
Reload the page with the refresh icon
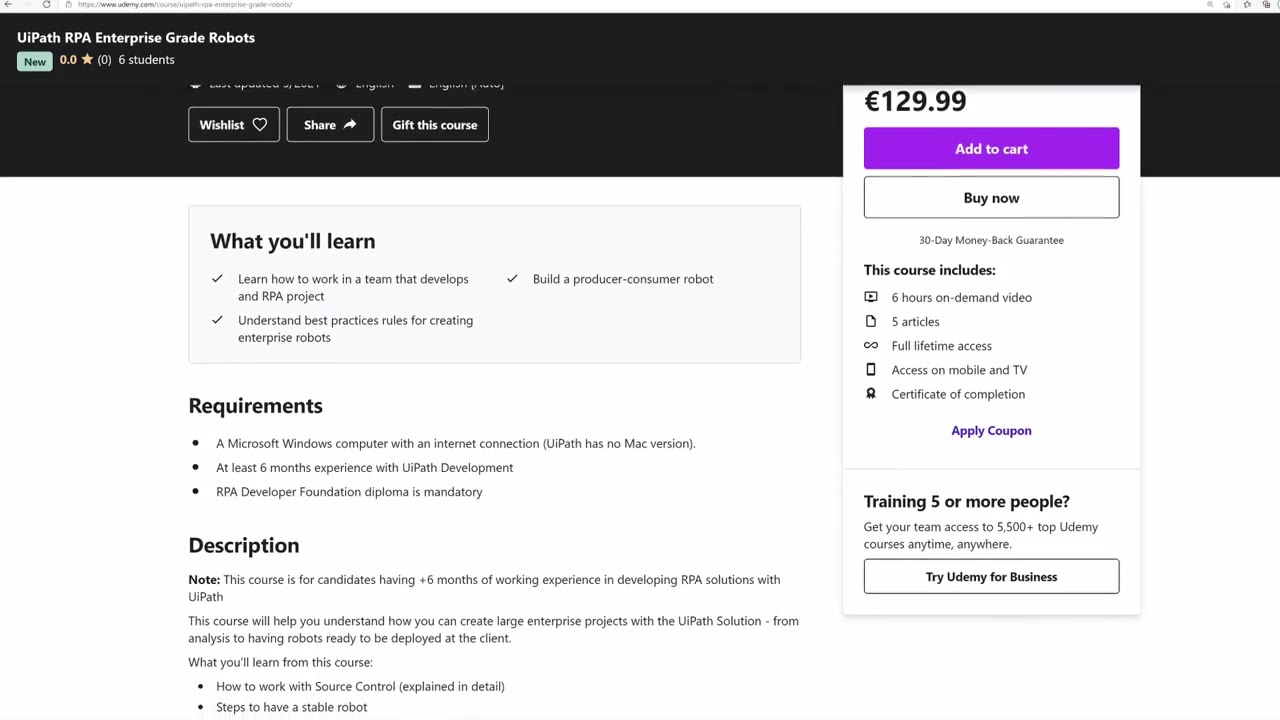(x=46, y=4)
